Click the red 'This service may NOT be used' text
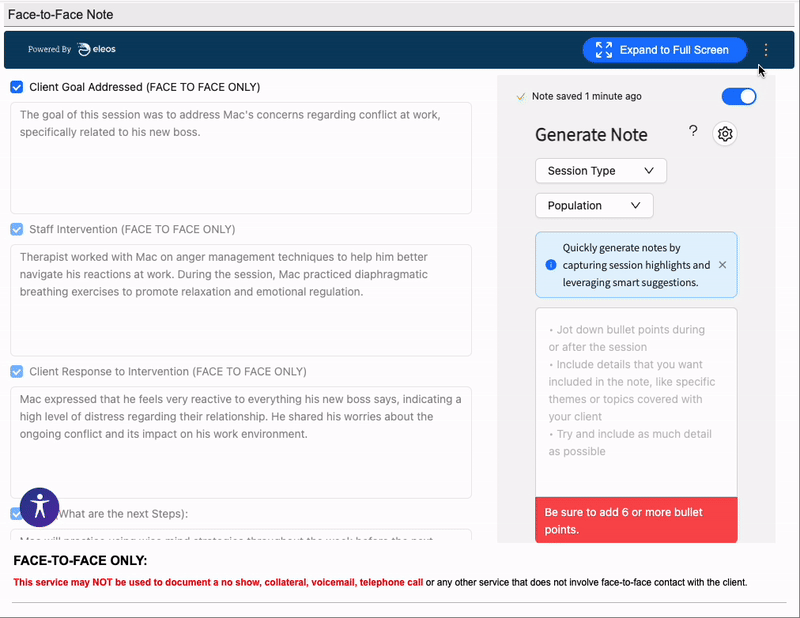Viewport: 800px width, 618px height. (x=218, y=582)
